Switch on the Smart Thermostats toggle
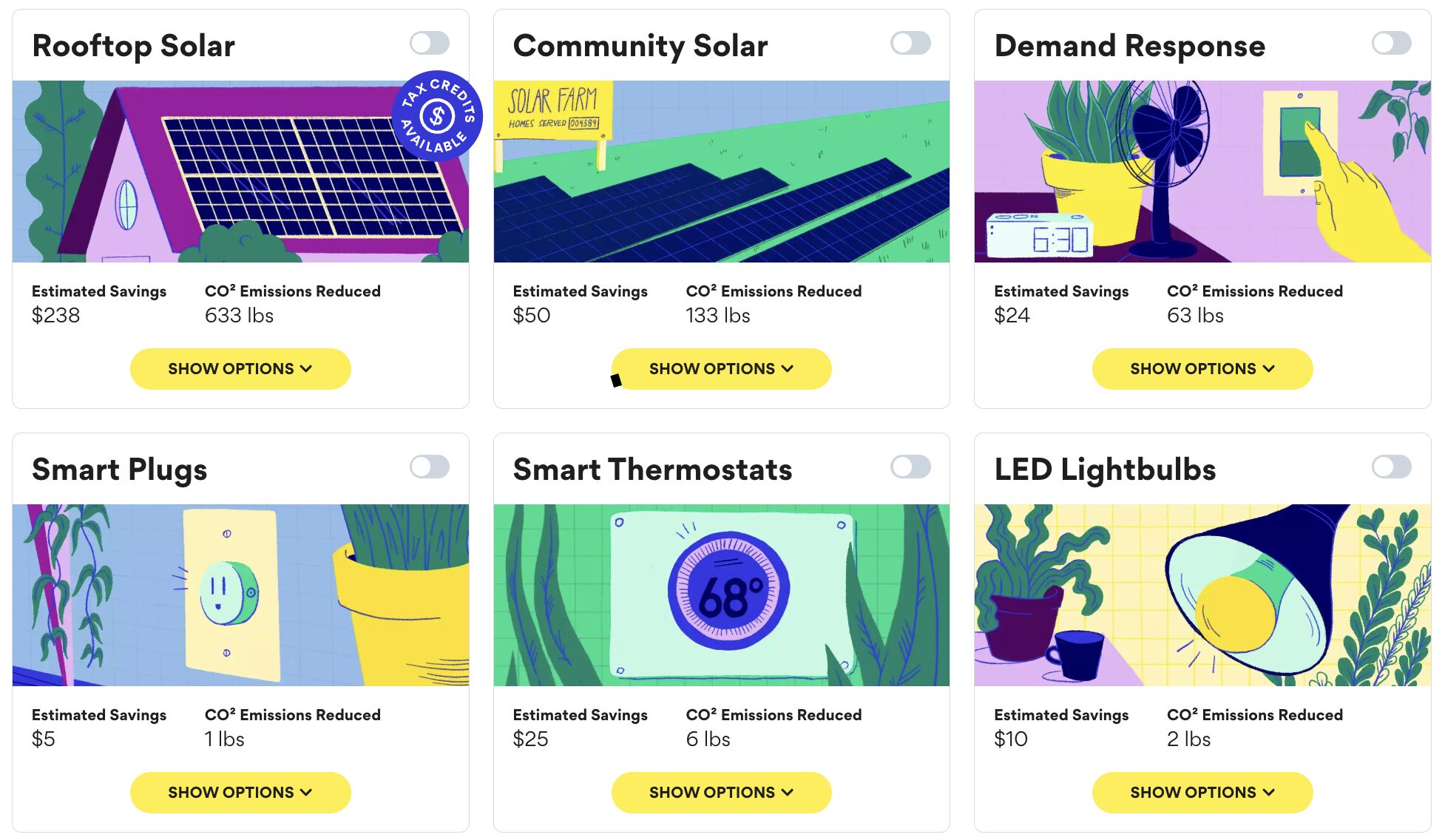This screenshot has width=1445, height=840. 910,467
